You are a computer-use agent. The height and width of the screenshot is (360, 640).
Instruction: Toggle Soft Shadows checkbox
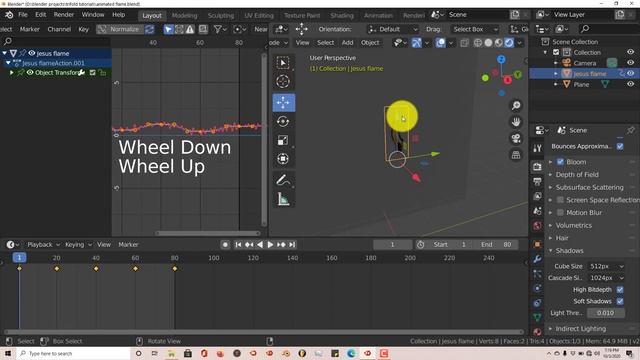pyautogui.click(x=620, y=301)
